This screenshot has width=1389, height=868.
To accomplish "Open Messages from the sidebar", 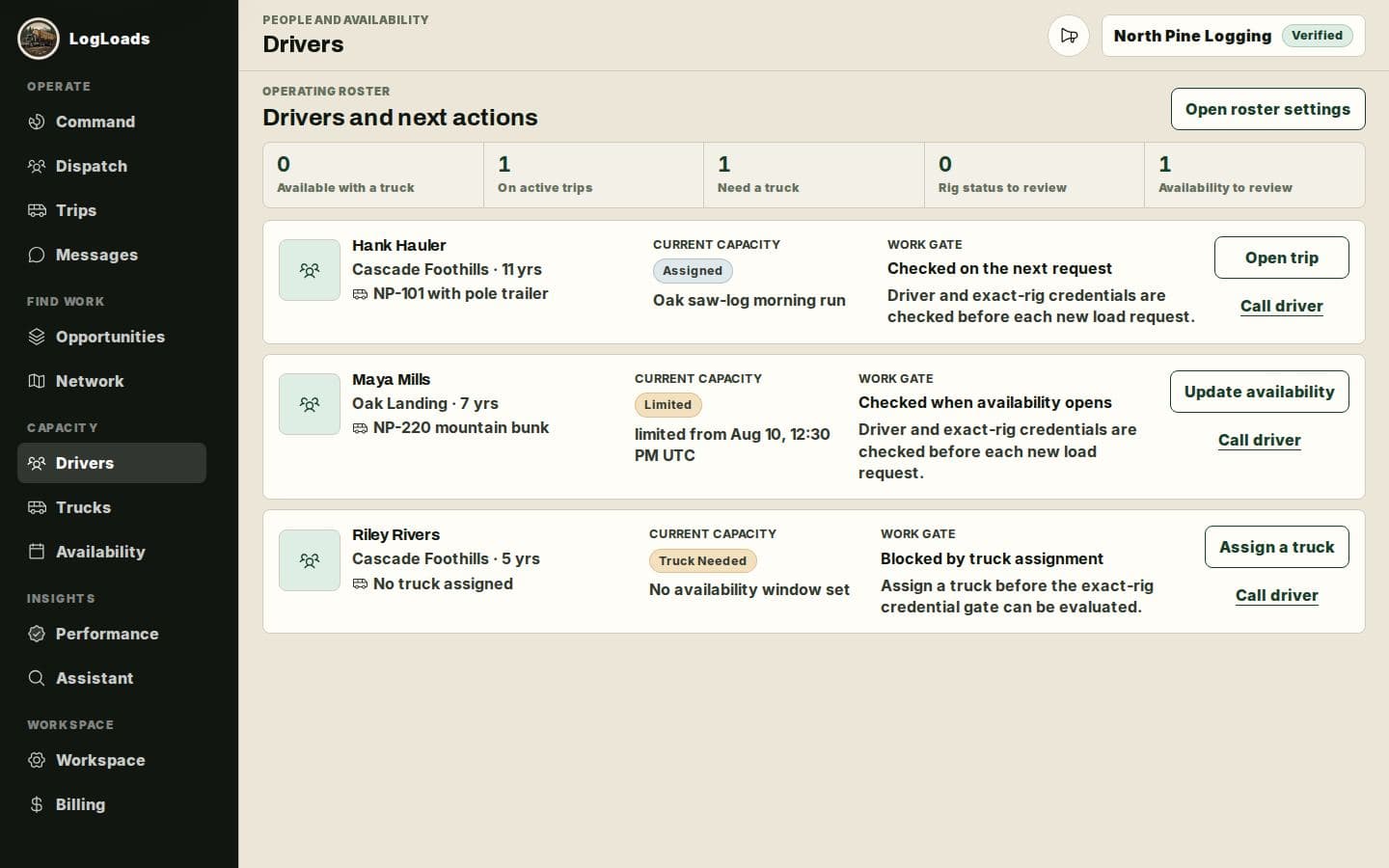I will pyautogui.click(x=112, y=255).
